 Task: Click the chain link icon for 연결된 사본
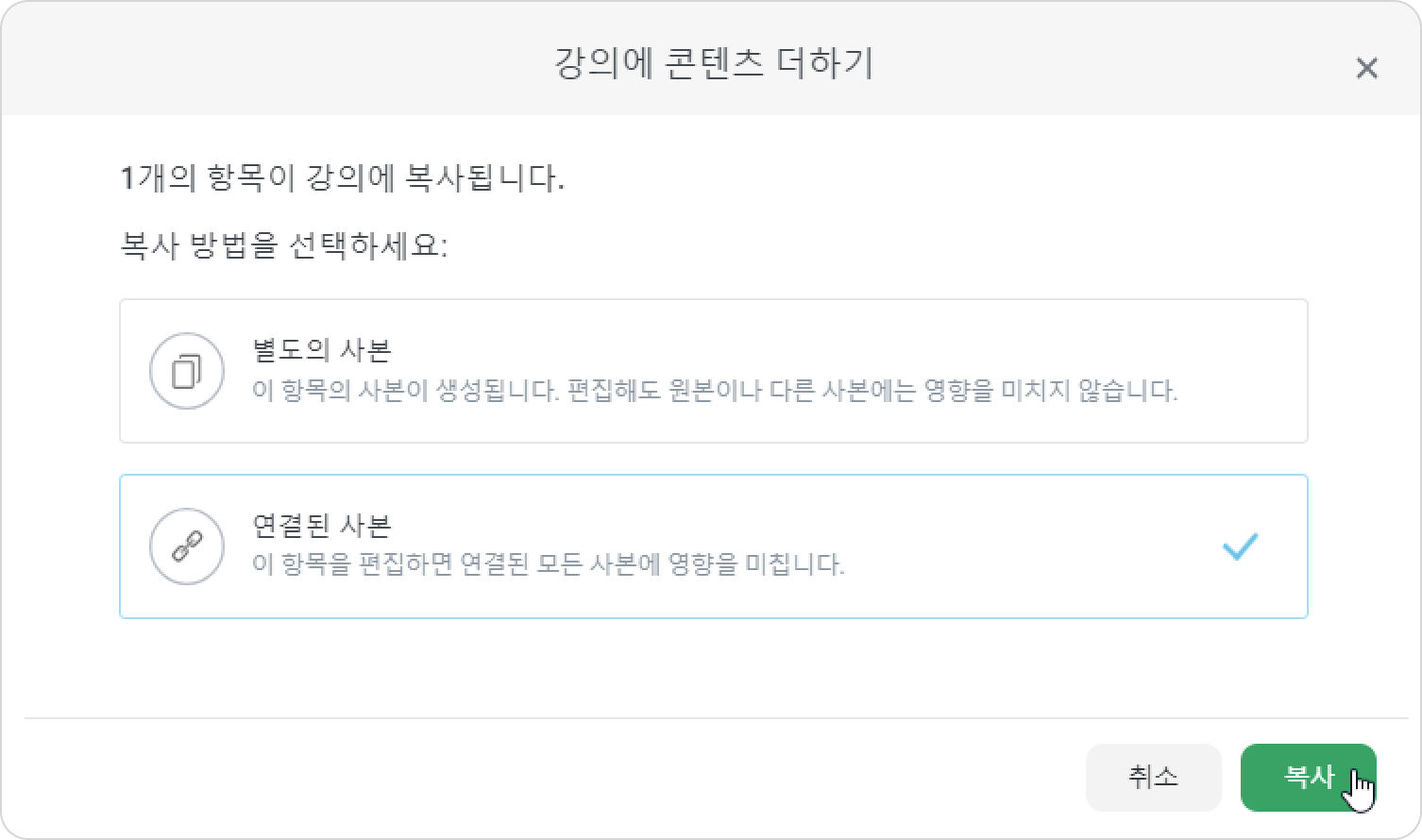pyautogui.click(x=187, y=546)
